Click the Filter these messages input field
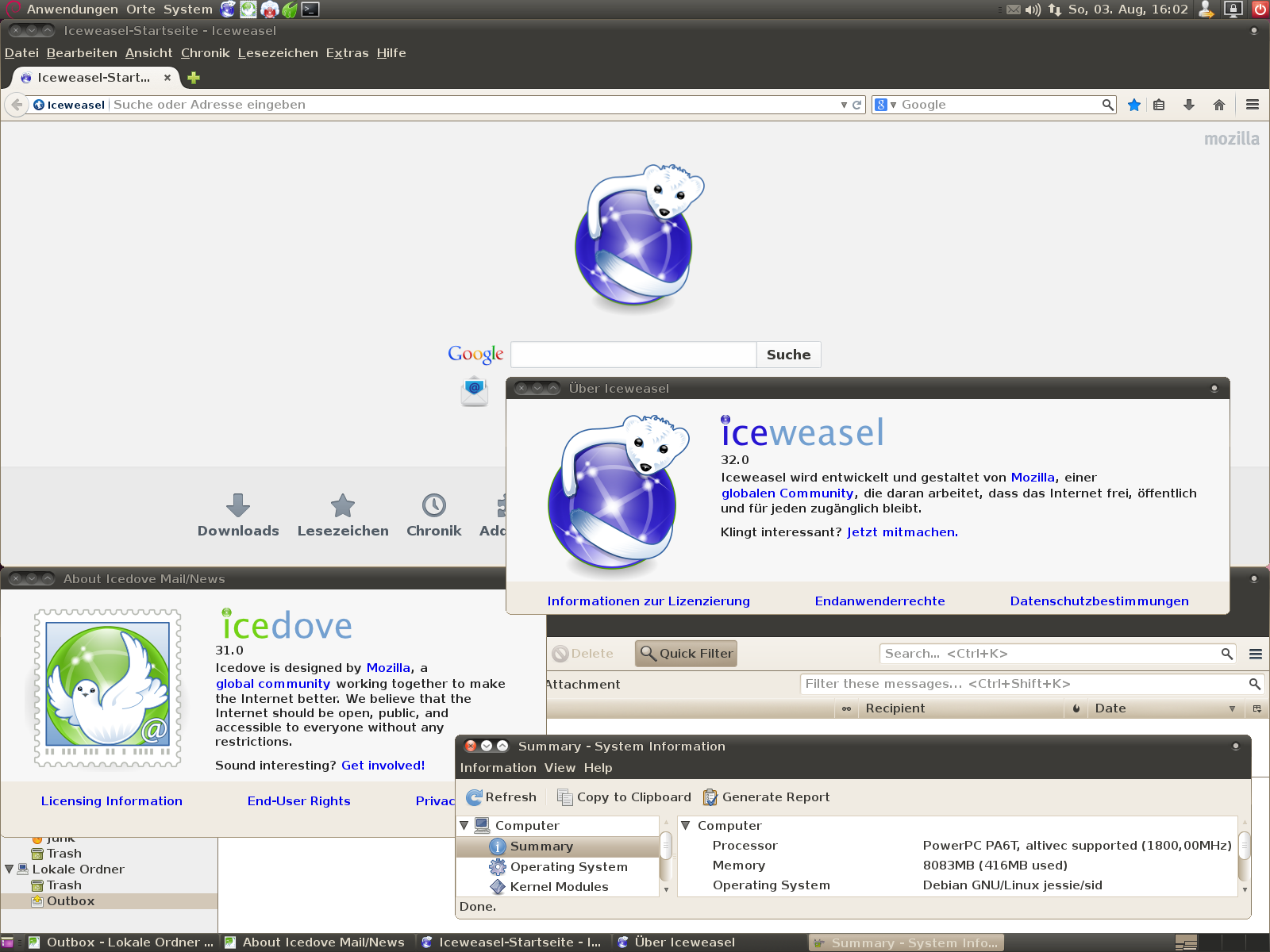This screenshot has width=1270, height=952. (x=1024, y=684)
